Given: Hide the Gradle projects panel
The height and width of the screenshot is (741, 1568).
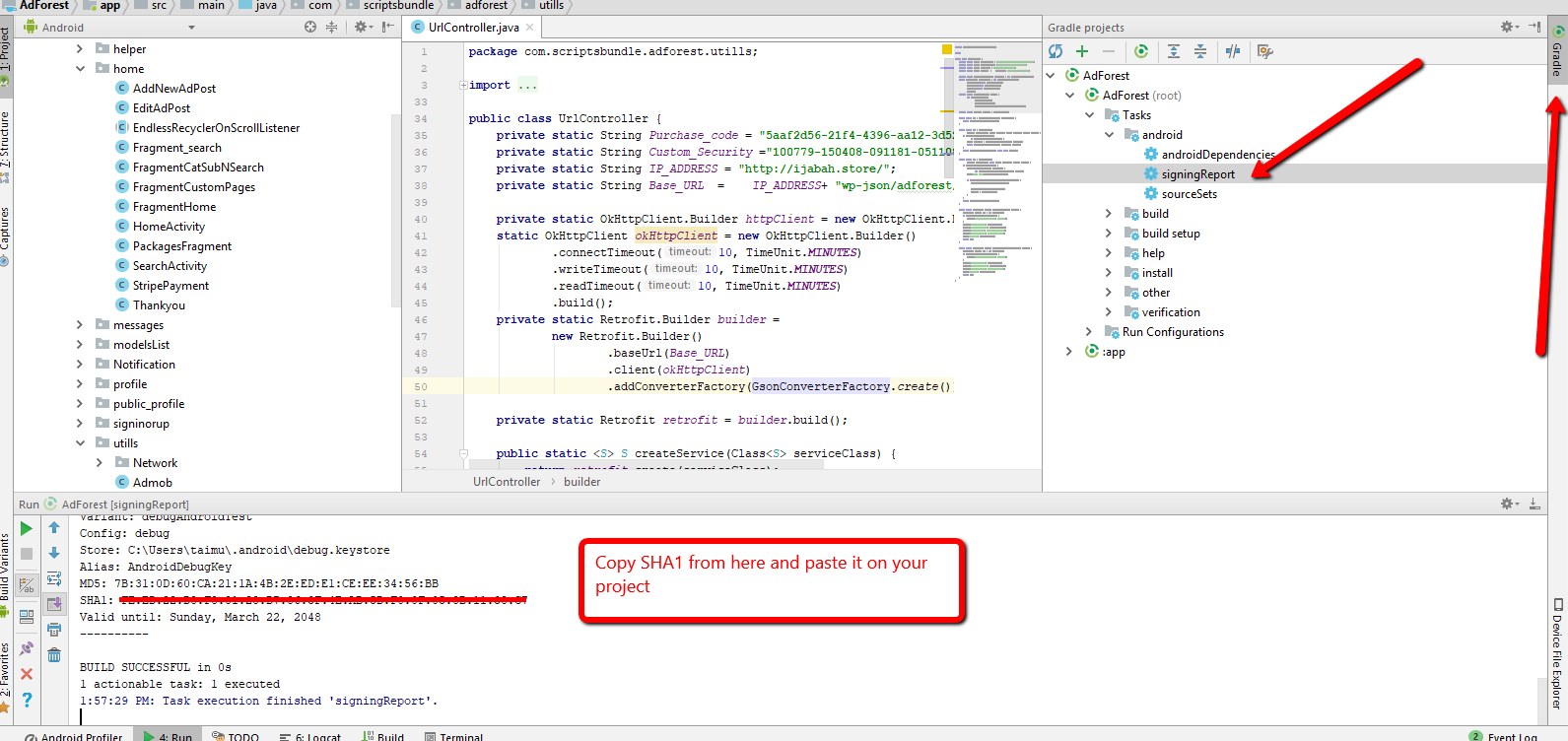Looking at the screenshot, I should 1534,27.
